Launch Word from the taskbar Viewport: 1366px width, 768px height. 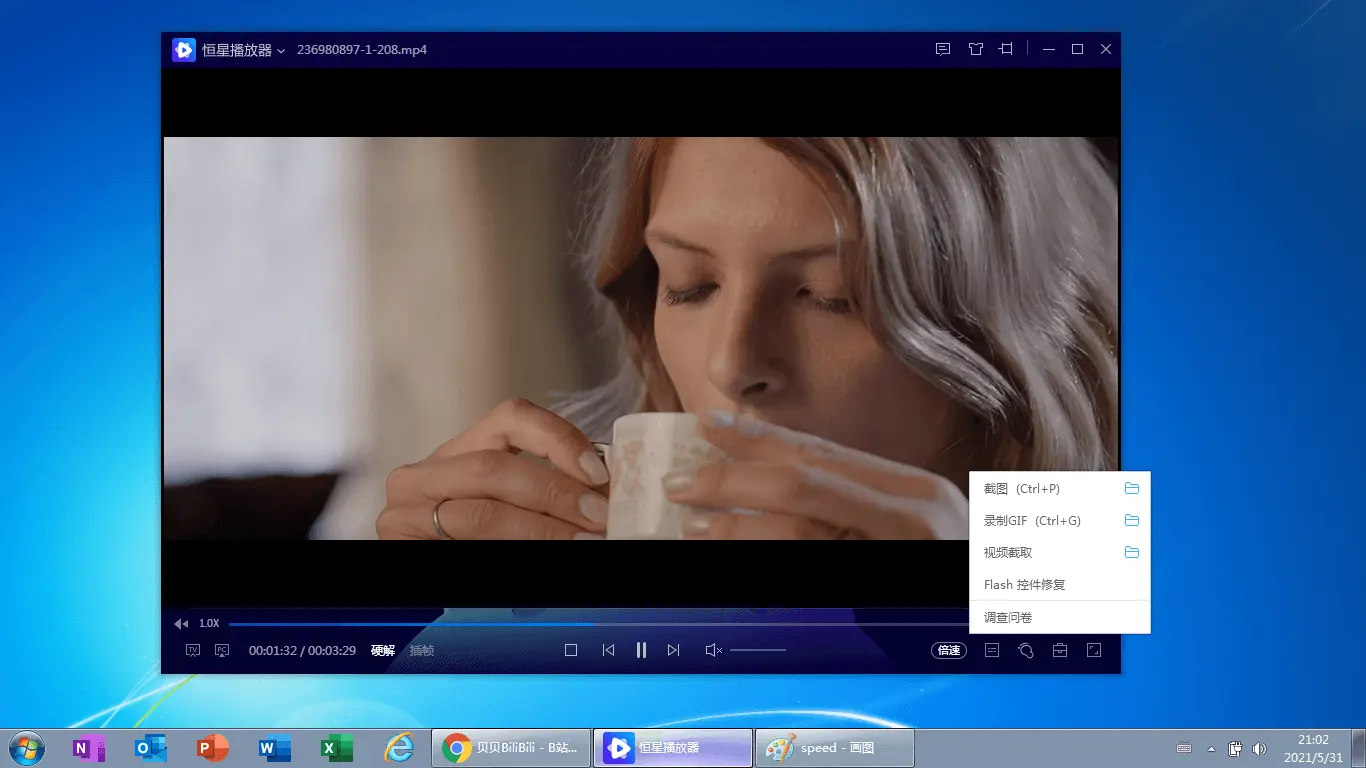click(275, 748)
